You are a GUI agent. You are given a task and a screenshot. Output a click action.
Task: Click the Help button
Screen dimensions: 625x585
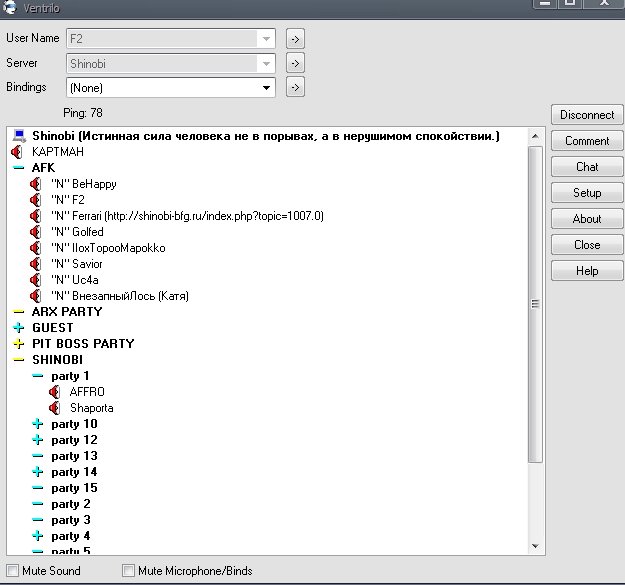[x=587, y=271]
